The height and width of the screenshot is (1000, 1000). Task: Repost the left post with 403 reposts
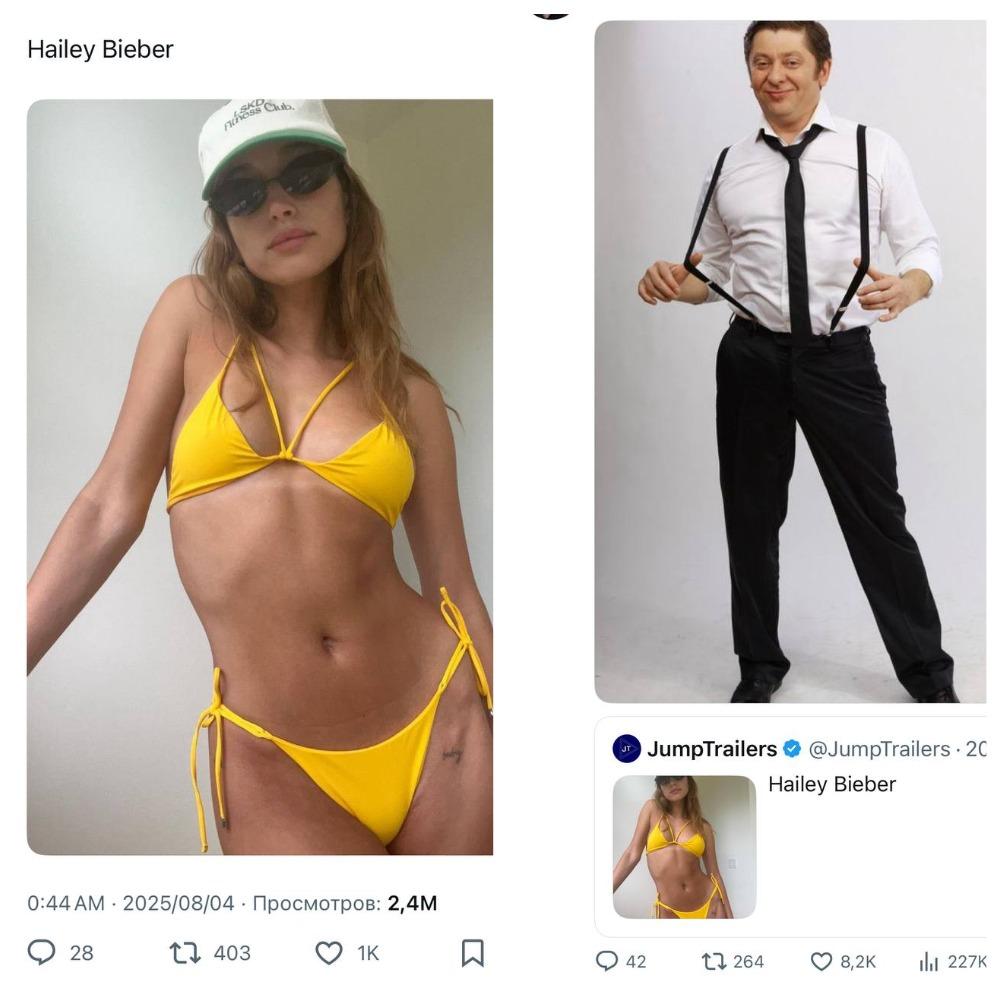pos(186,952)
